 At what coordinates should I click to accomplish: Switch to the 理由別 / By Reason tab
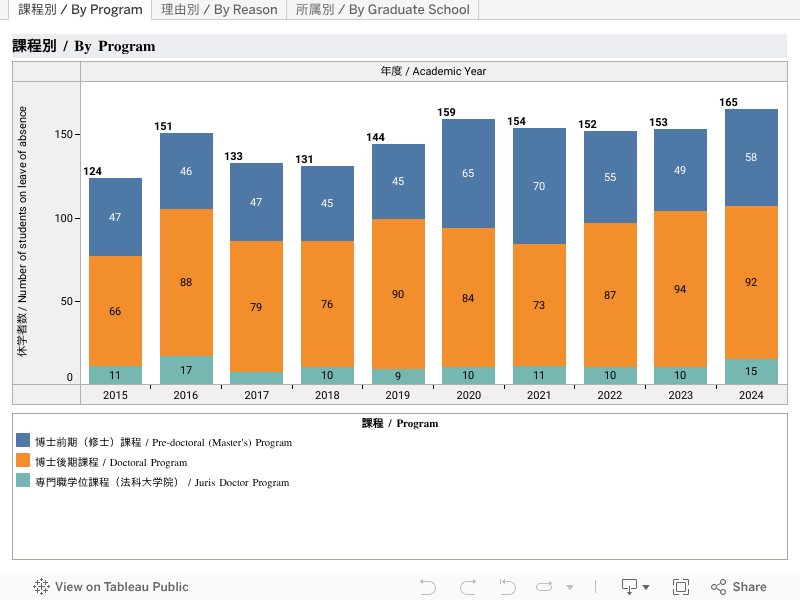tap(219, 10)
